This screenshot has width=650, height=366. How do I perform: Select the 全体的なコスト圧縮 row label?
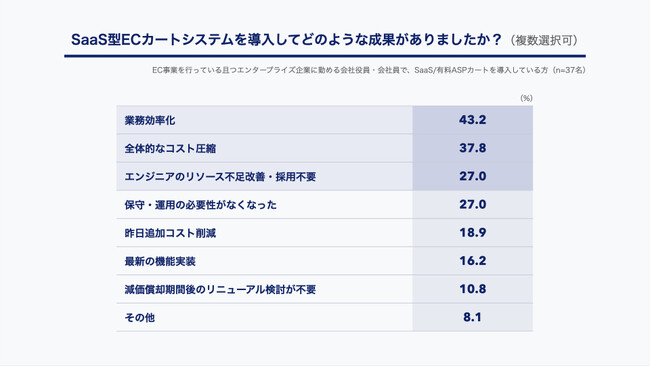(x=170, y=149)
